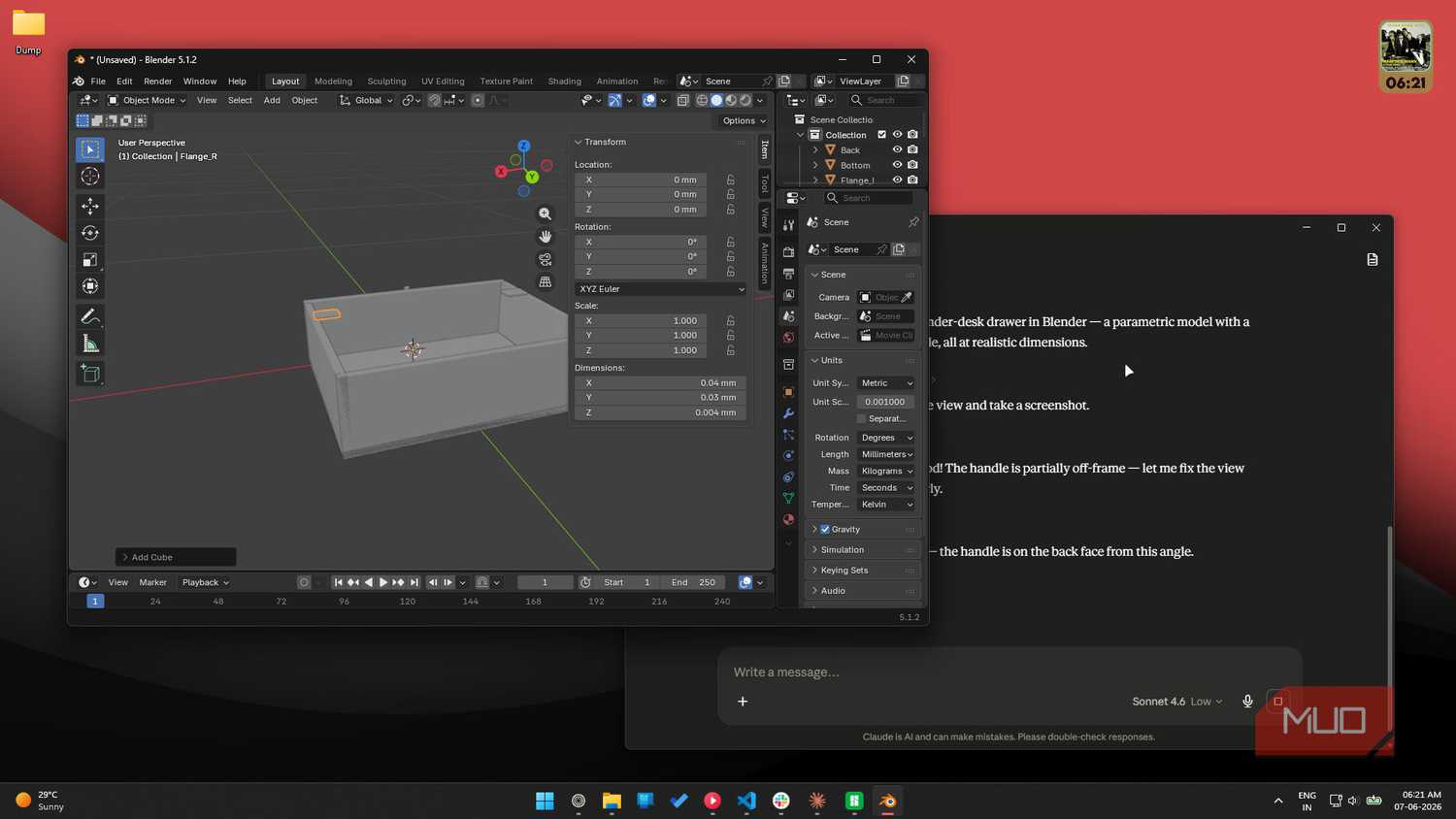Open the Modifiers wrench properties tab
Viewport: 1456px width, 819px height.
pyautogui.click(x=788, y=413)
